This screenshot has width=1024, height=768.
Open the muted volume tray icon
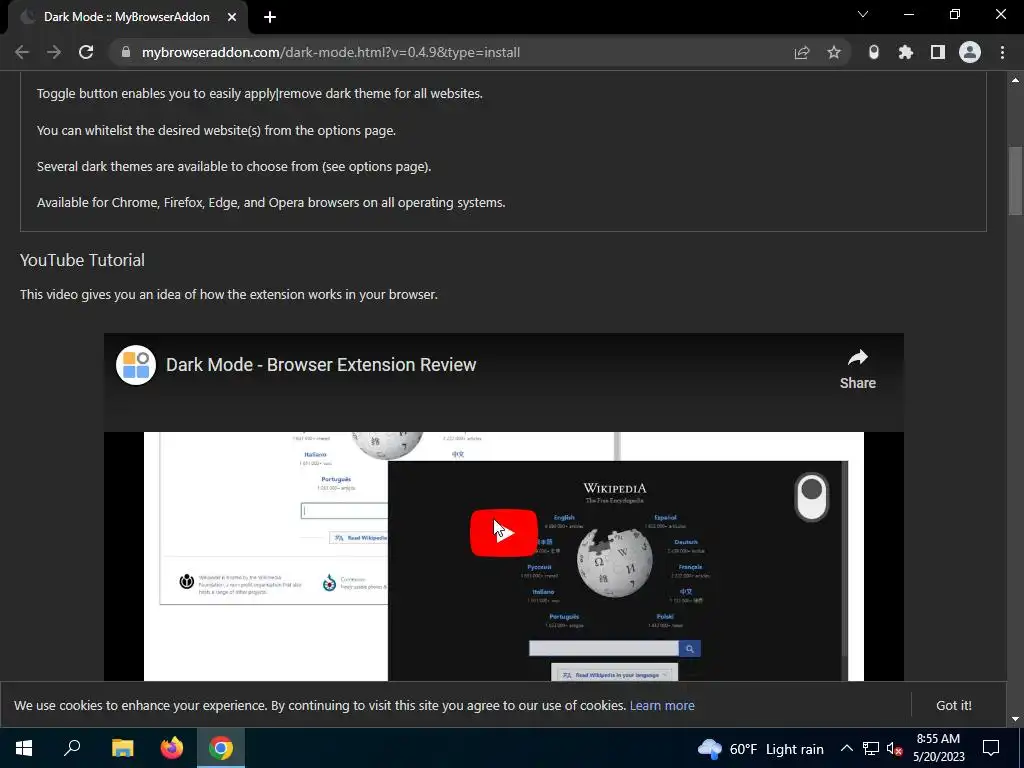(x=894, y=748)
